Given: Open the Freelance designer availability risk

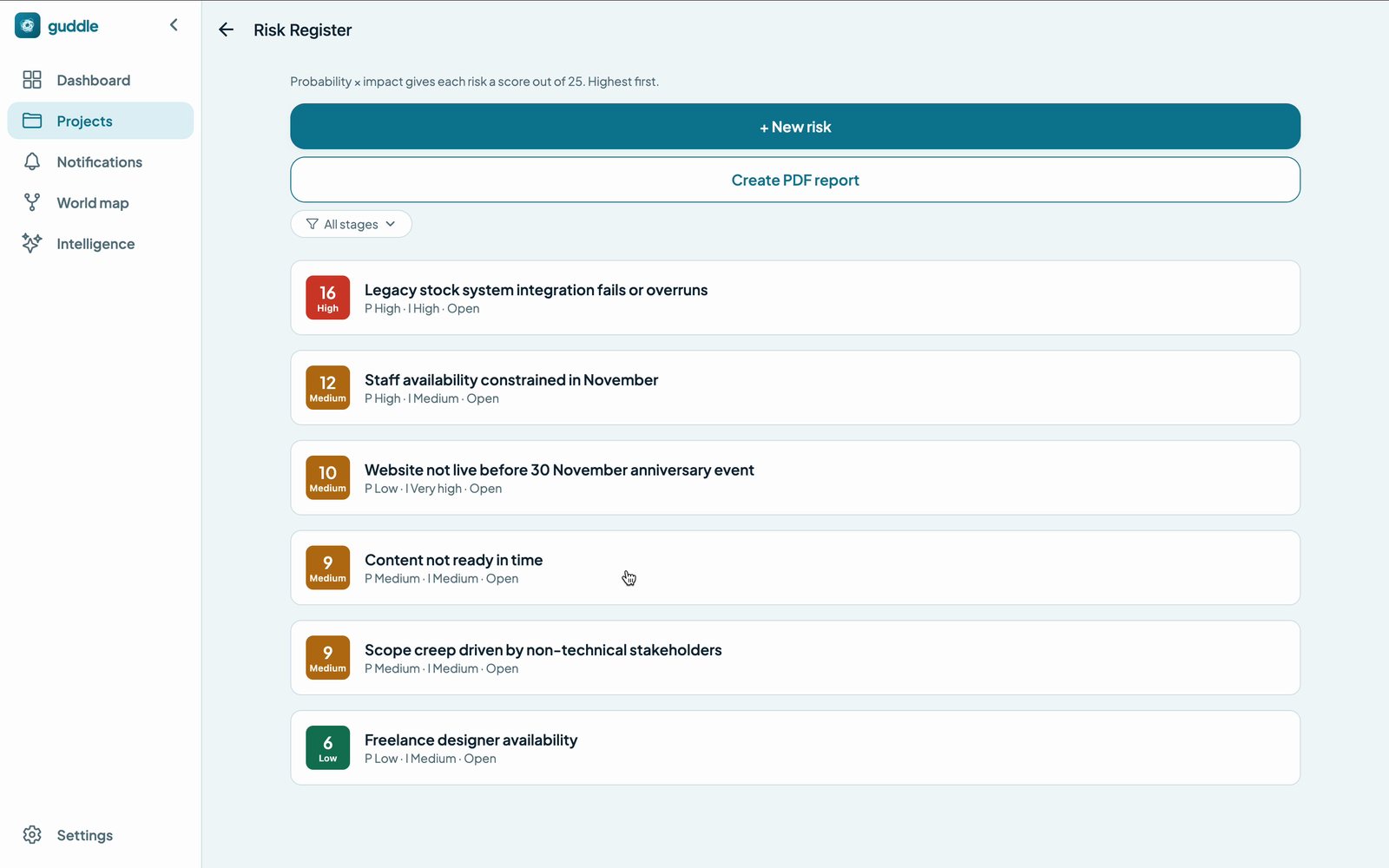Looking at the screenshot, I should (x=795, y=748).
